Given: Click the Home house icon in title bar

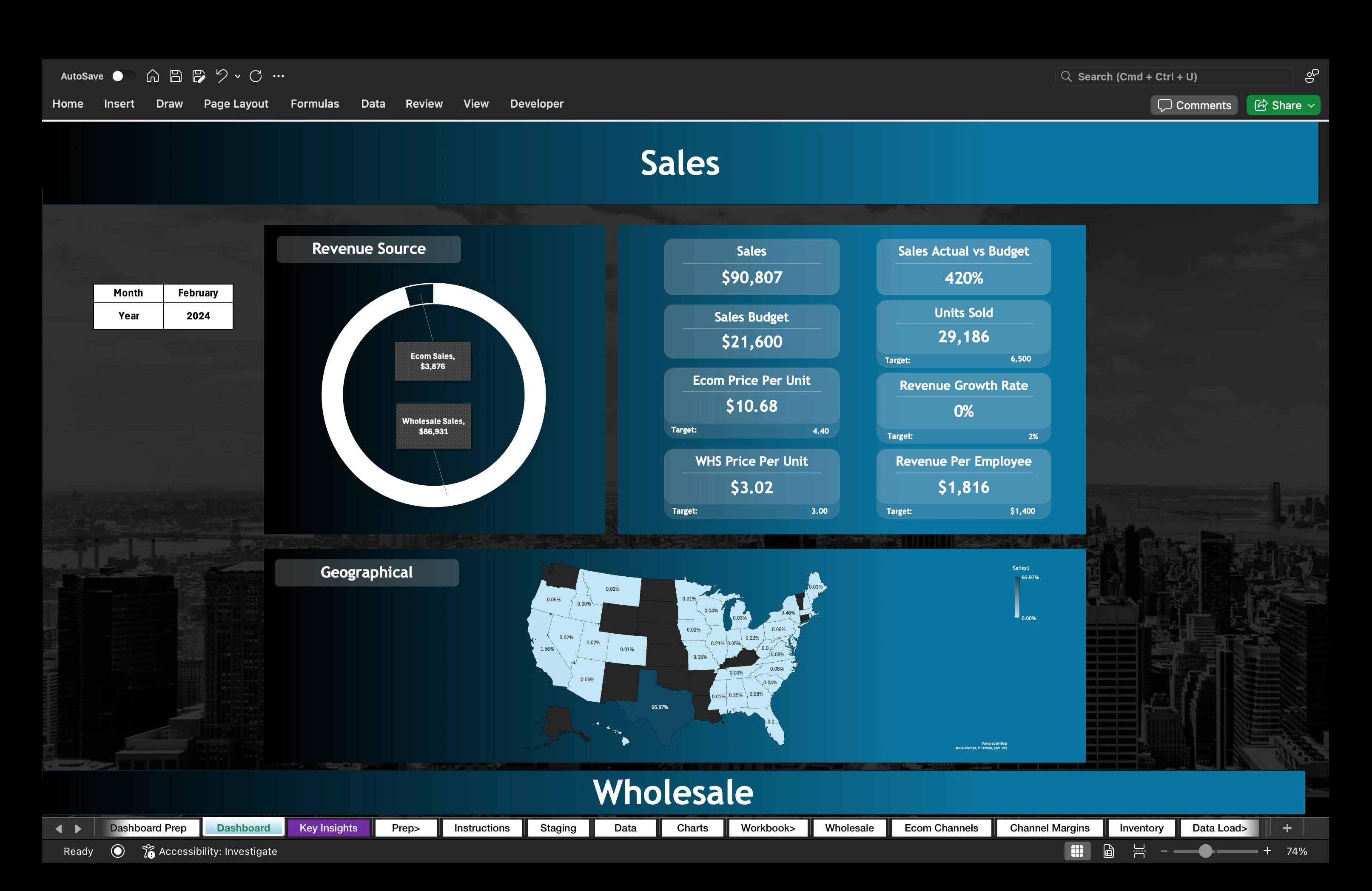Looking at the screenshot, I should (x=152, y=76).
